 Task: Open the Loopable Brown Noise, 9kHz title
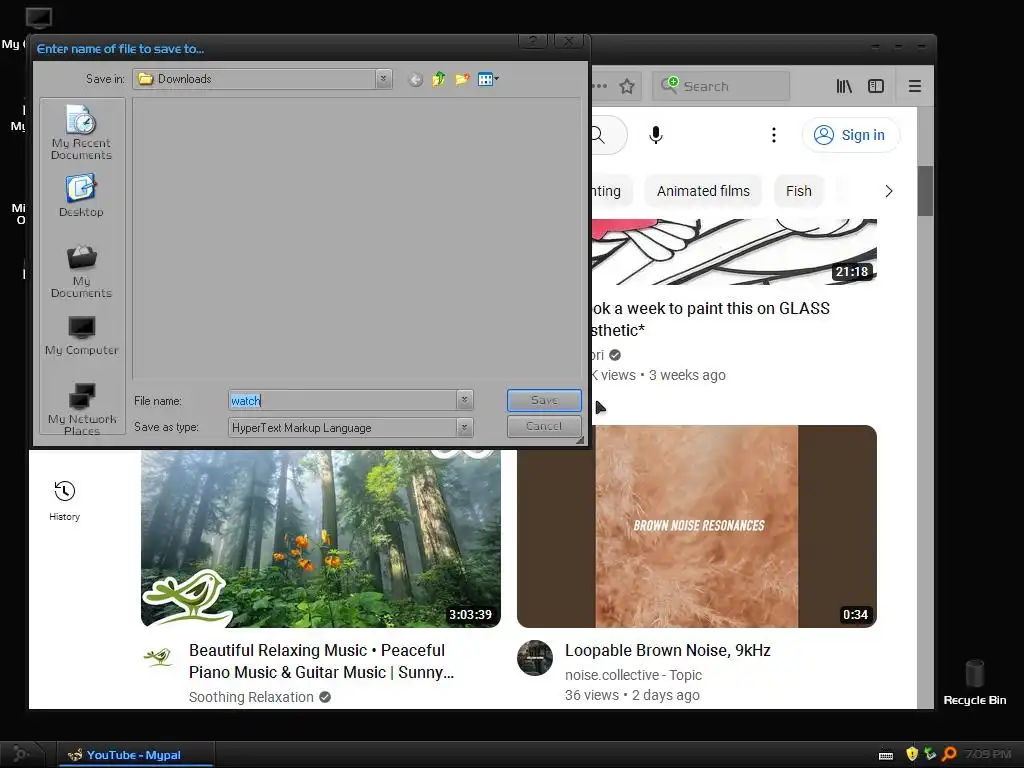pos(667,650)
